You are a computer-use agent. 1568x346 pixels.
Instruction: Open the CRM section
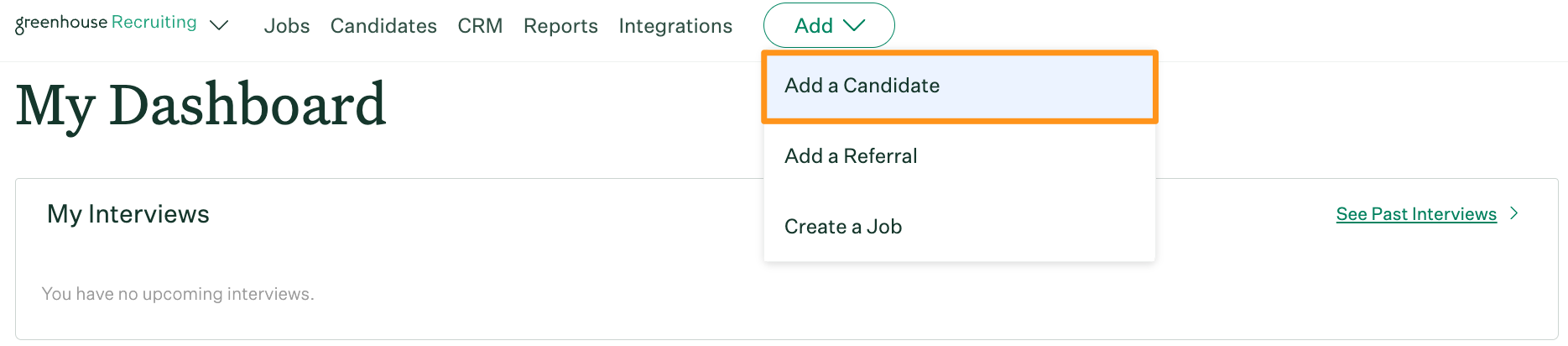pyautogui.click(x=480, y=26)
